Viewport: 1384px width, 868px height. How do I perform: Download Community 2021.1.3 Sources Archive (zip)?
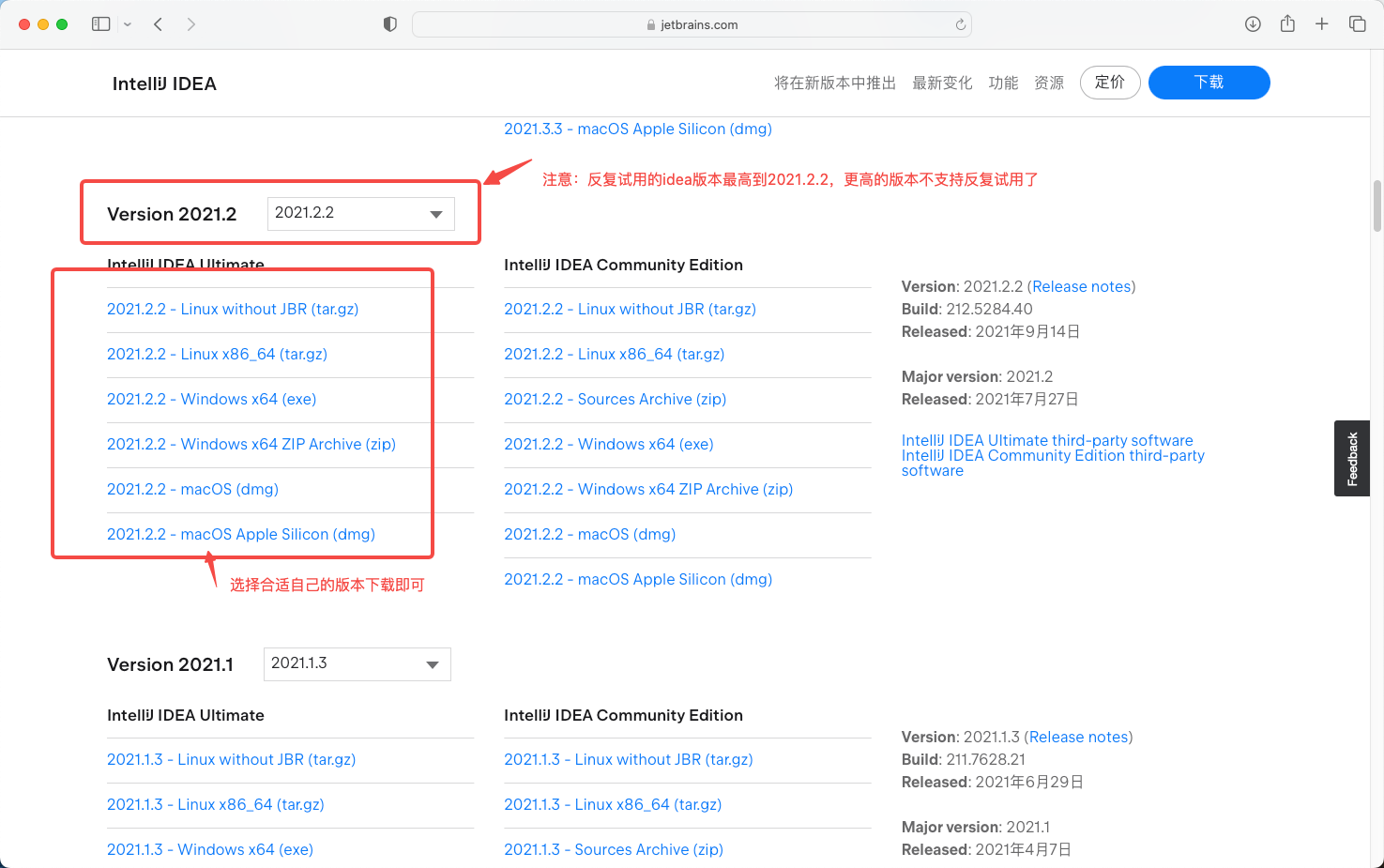coord(614,849)
